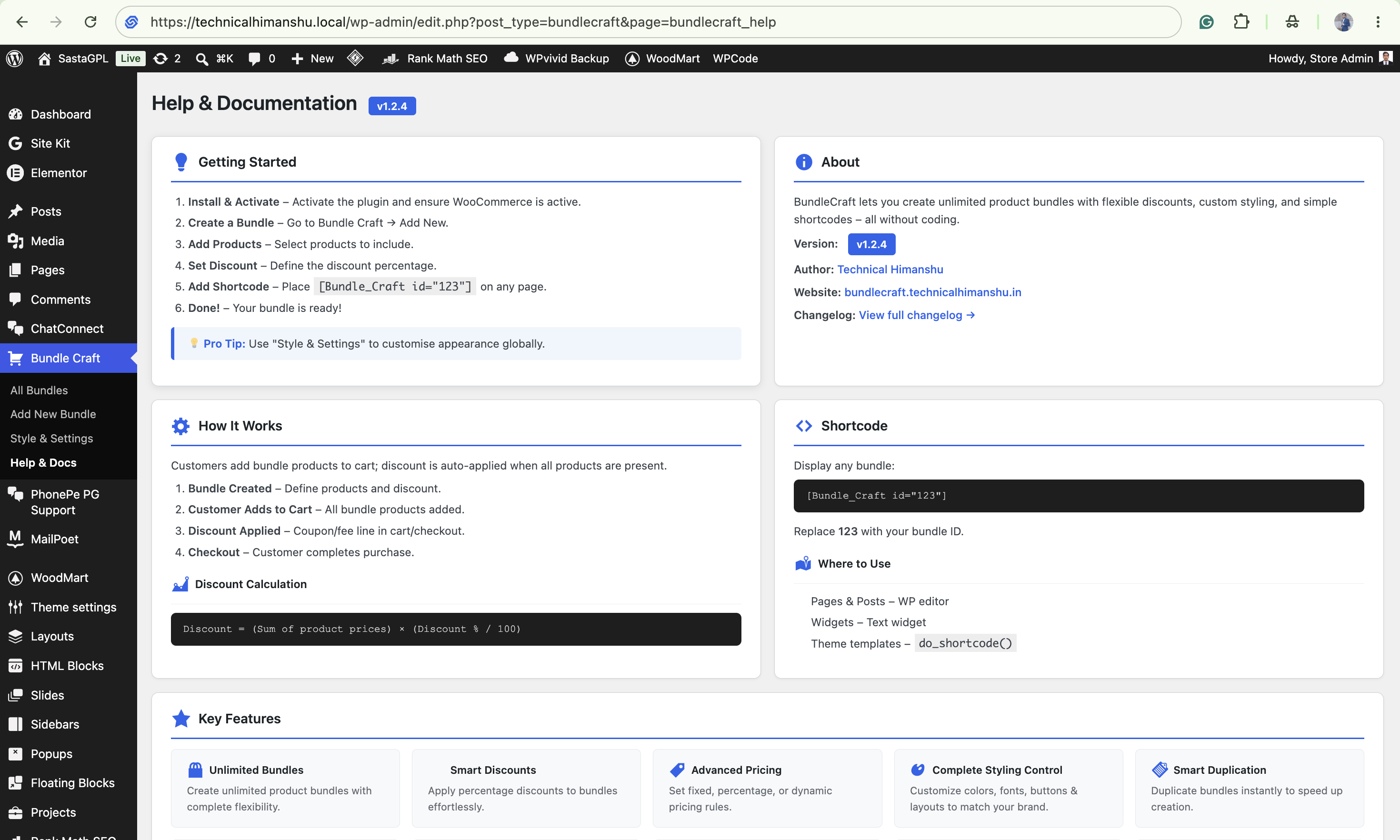Click the Unlimited Bundles feature card
Viewport: 1400px width, 840px height.
pyautogui.click(x=285, y=788)
